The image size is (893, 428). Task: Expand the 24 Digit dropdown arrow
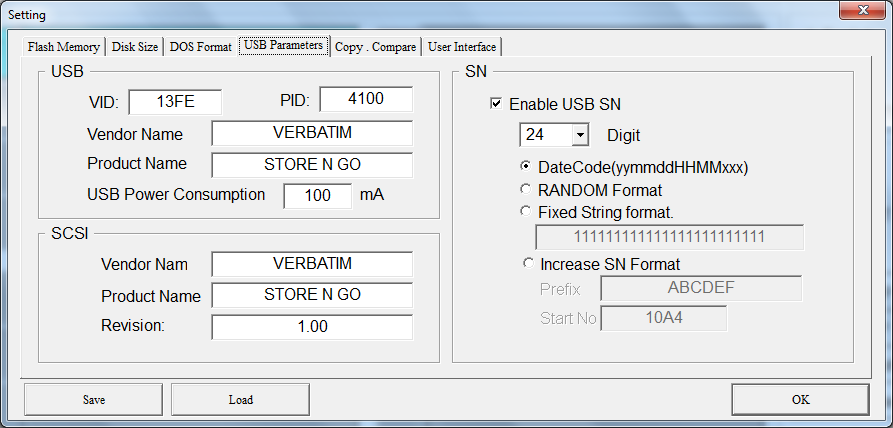(579, 135)
